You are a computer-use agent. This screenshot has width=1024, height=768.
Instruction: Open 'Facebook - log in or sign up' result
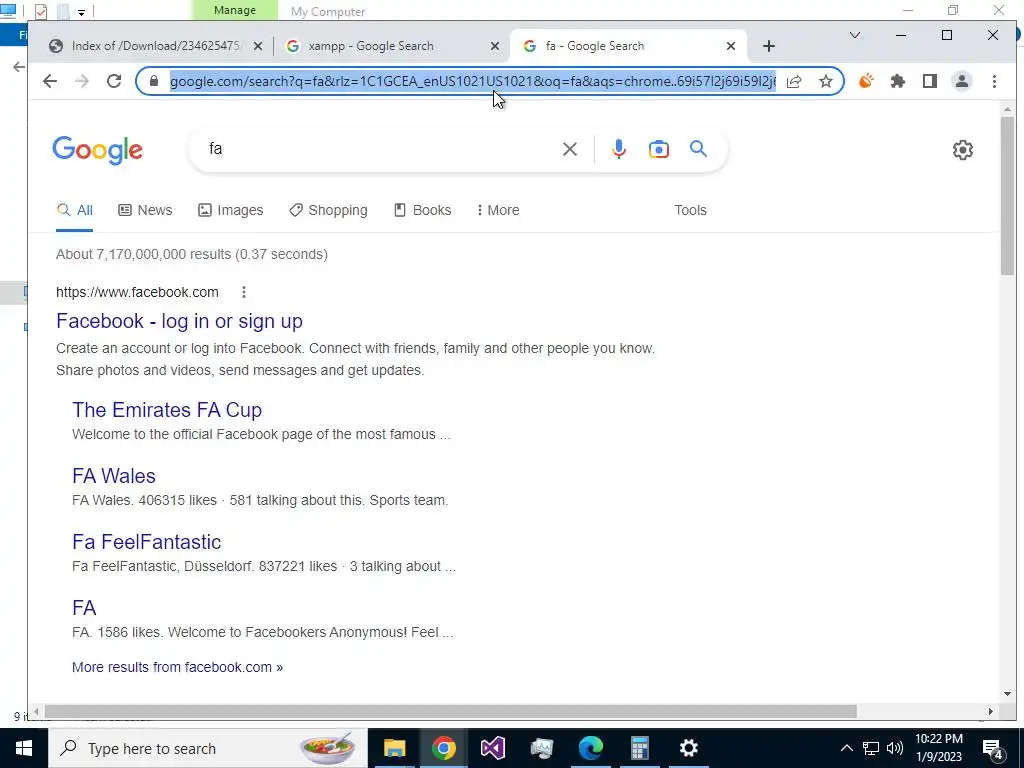coord(180,321)
